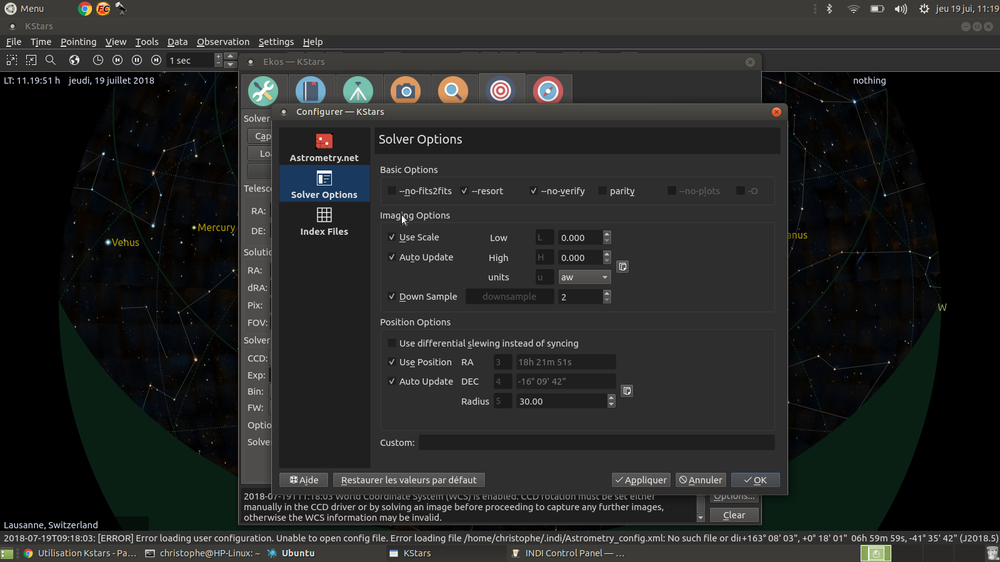Open the sound volume indicator
The image size is (1000, 562).
click(x=901, y=9)
